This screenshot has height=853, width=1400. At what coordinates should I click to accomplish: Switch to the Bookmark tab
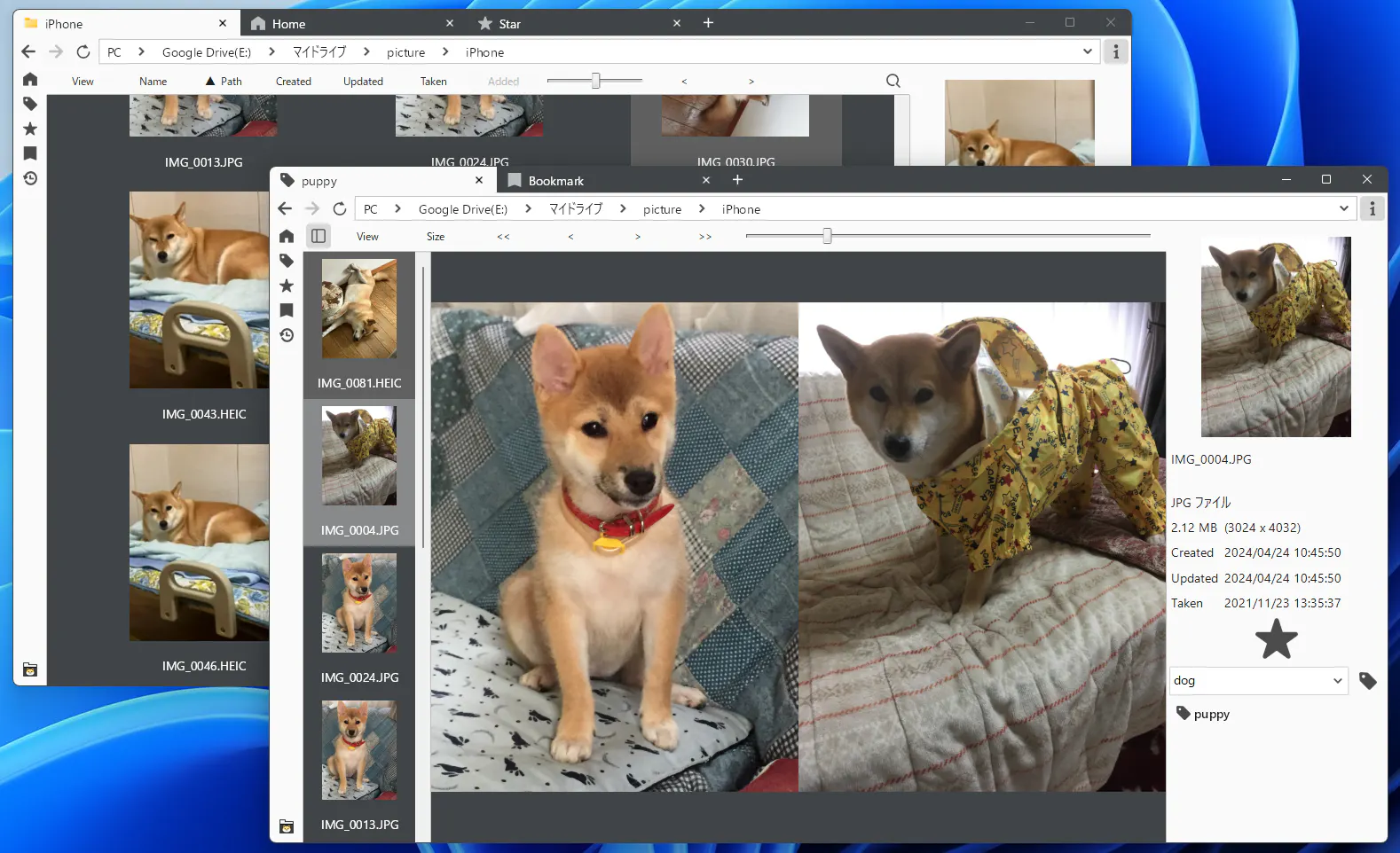(x=610, y=181)
